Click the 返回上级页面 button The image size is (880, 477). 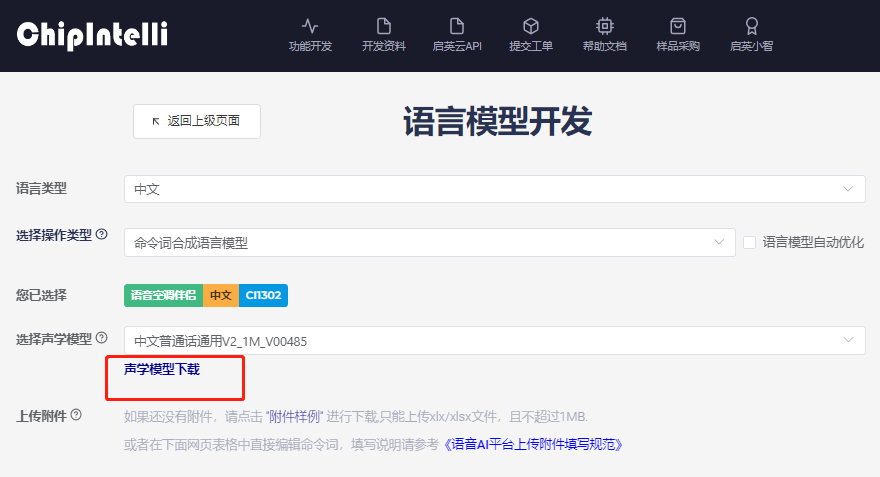coord(197,121)
